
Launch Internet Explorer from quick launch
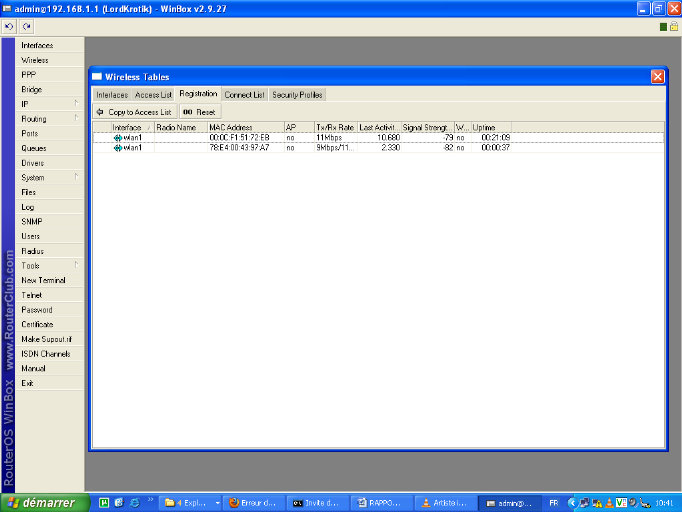tap(135, 503)
